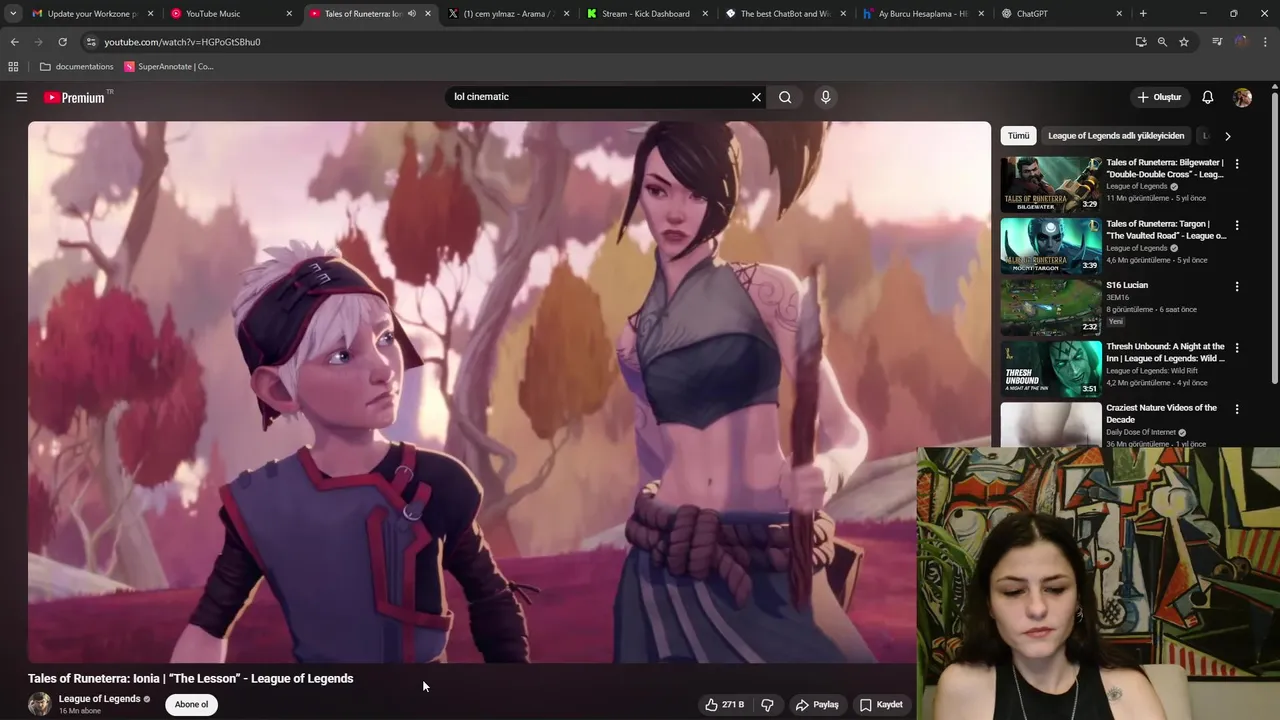
Task: Dislike the video
Action: pos(767,704)
